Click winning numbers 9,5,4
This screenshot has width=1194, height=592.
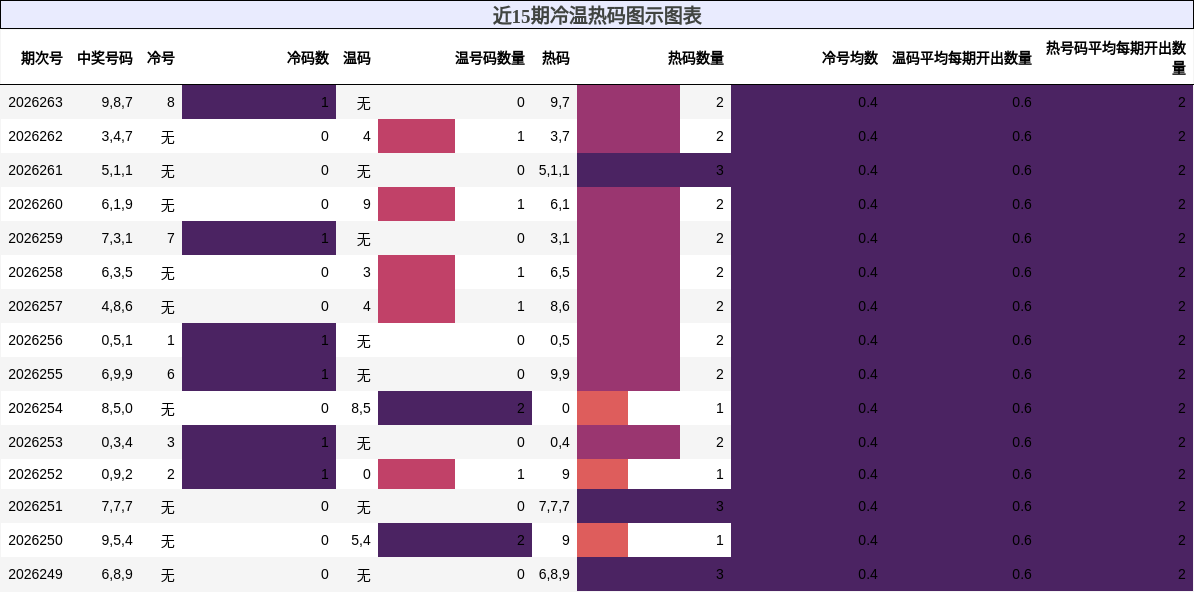[x=117, y=540]
